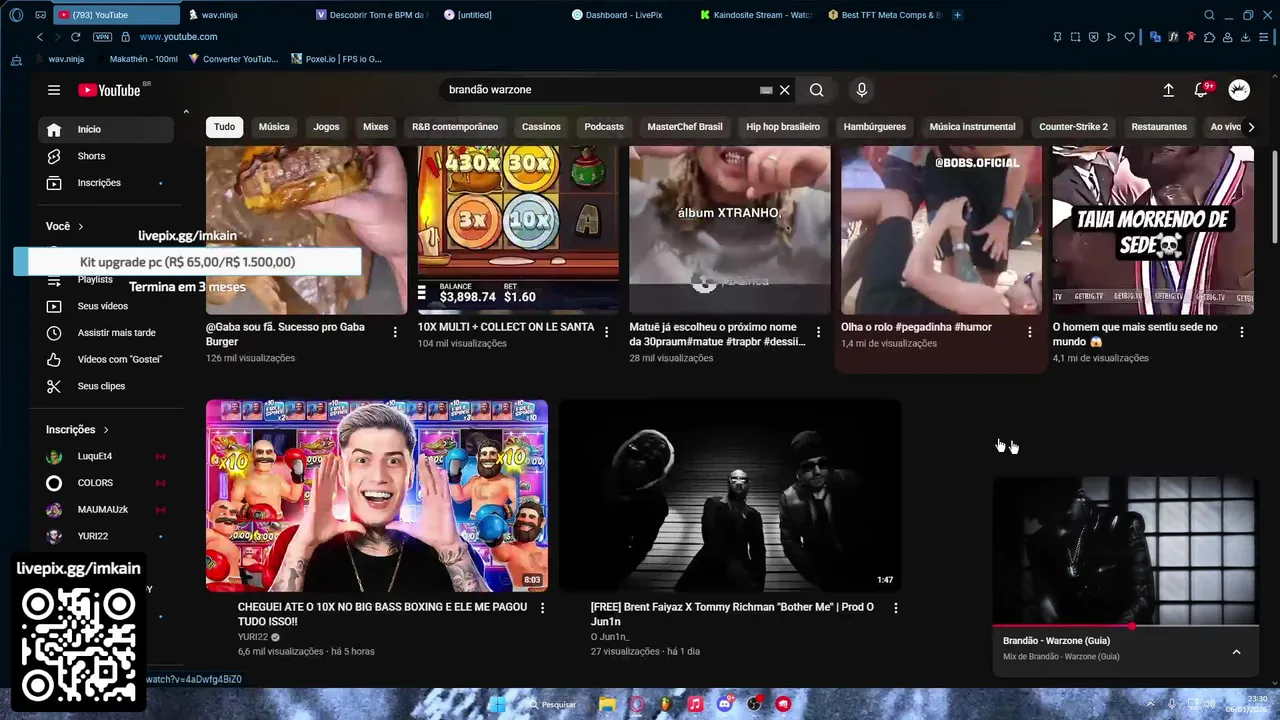
Task: Open YURI22 channel in the sidebar
Action: [106, 536]
